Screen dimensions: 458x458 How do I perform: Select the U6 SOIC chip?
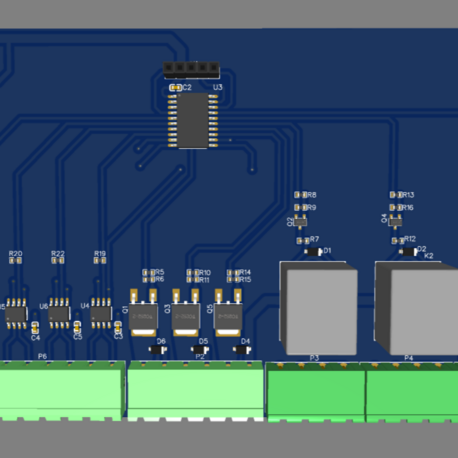59,313
